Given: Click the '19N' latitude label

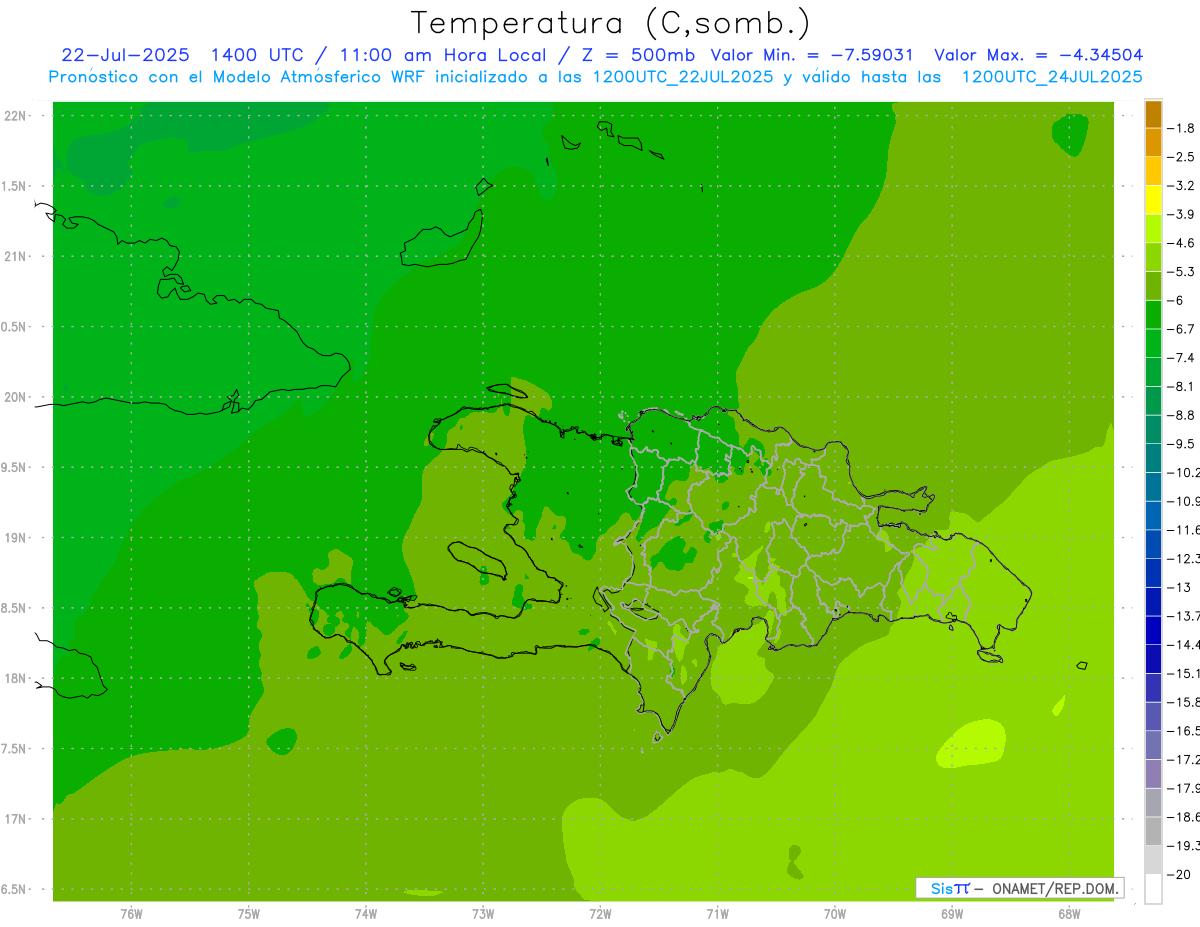Looking at the screenshot, I should point(14,538).
